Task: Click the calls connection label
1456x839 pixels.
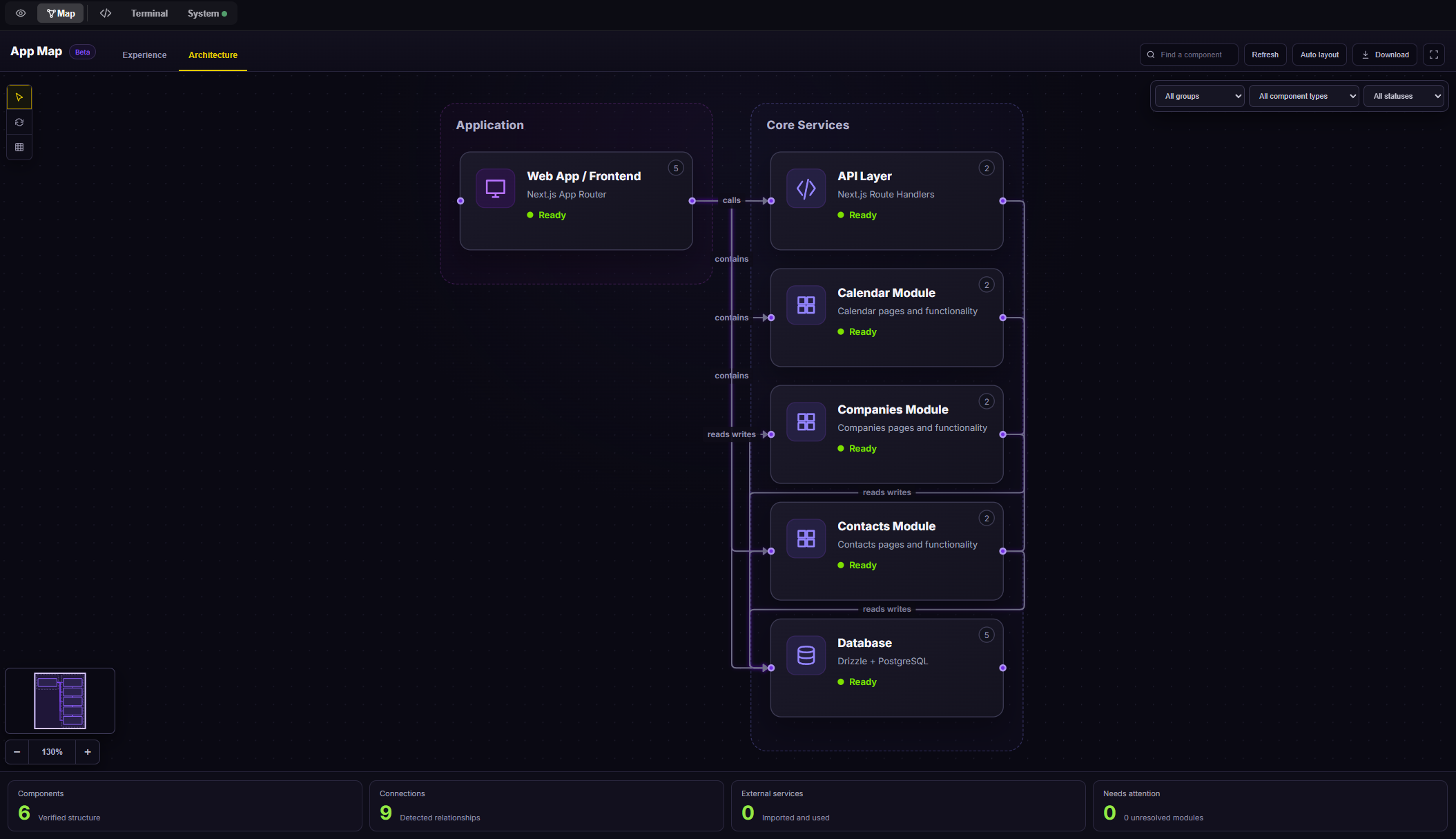Action: click(x=731, y=200)
